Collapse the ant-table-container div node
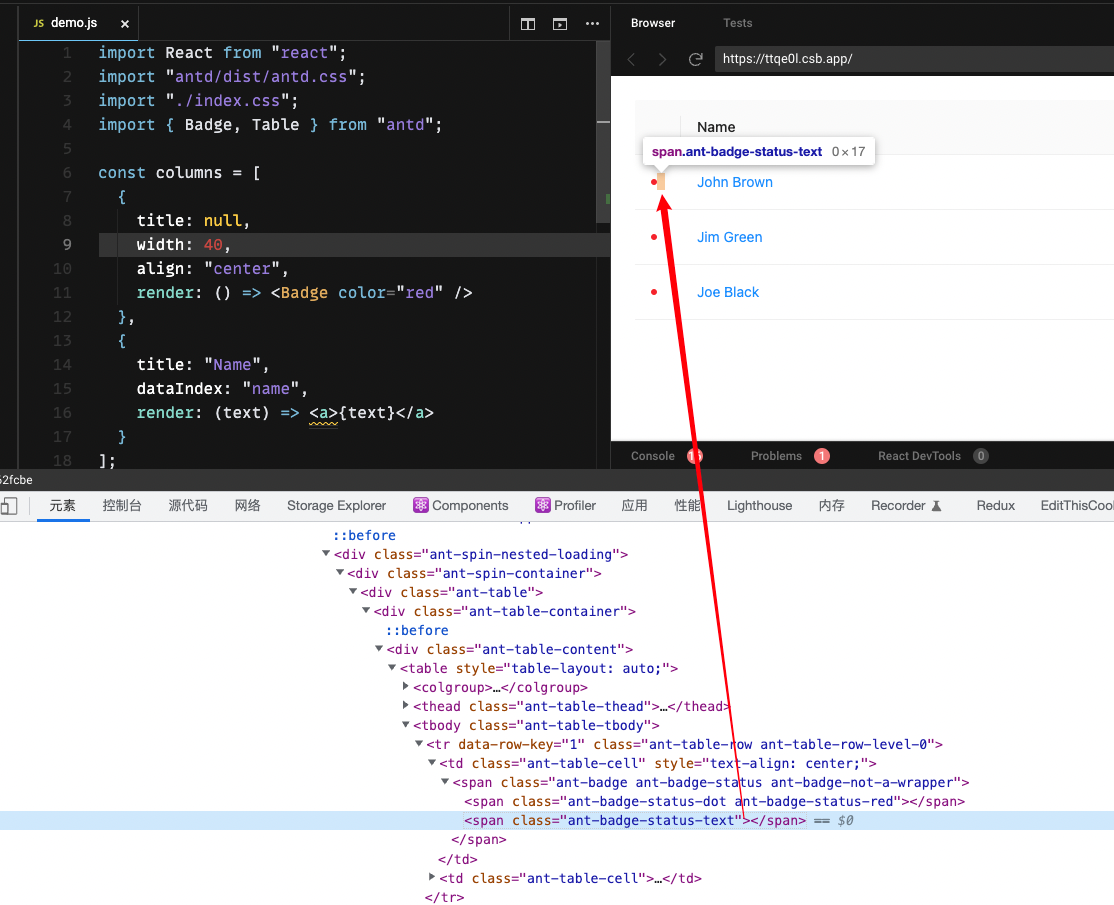 pos(366,610)
